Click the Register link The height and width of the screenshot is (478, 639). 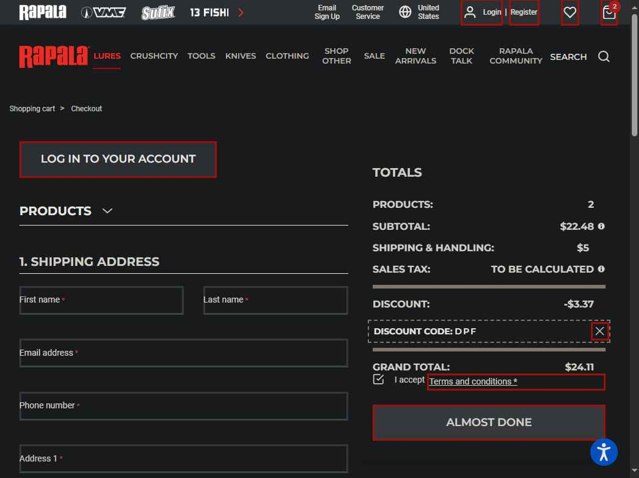[x=524, y=12]
